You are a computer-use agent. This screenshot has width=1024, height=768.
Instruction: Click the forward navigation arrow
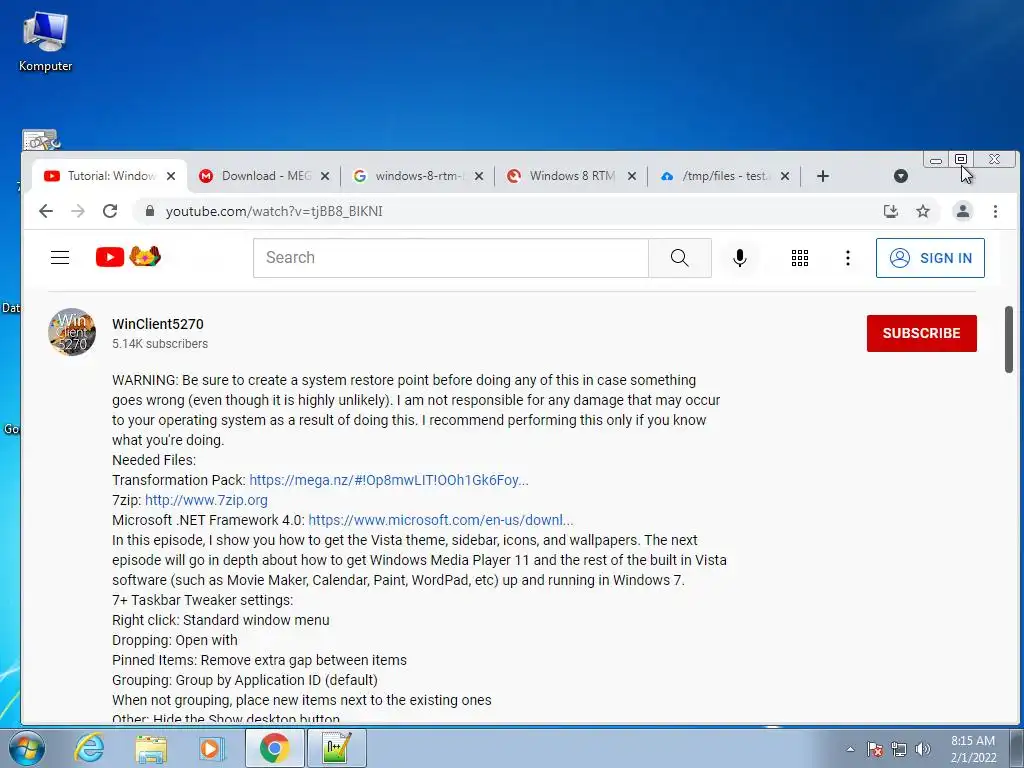coord(78,211)
